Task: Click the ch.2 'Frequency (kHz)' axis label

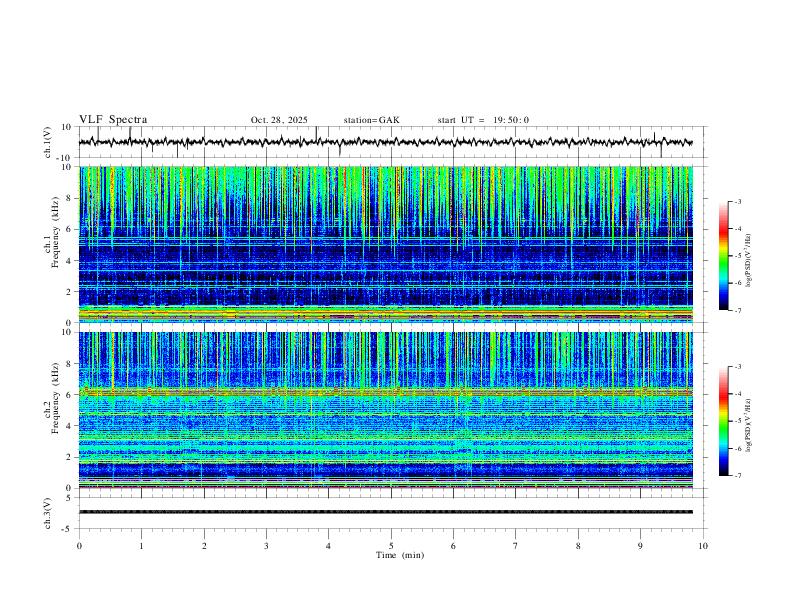Action: pyautogui.click(x=55, y=397)
